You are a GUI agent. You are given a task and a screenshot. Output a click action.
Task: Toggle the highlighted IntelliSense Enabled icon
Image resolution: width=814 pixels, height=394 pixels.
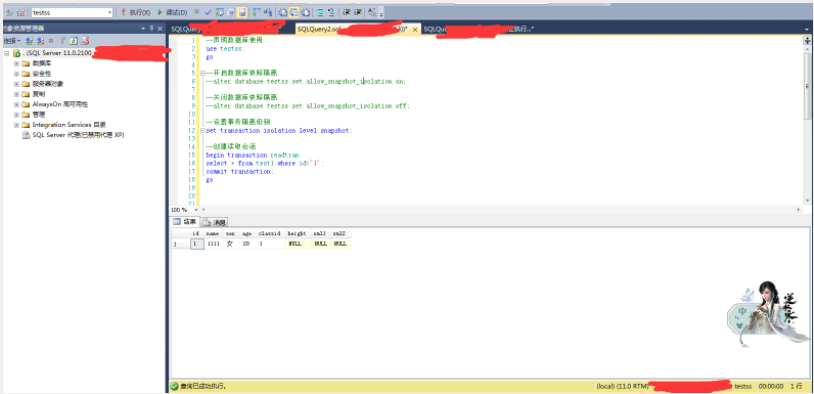pyautogui.click(x=242, y=12)
